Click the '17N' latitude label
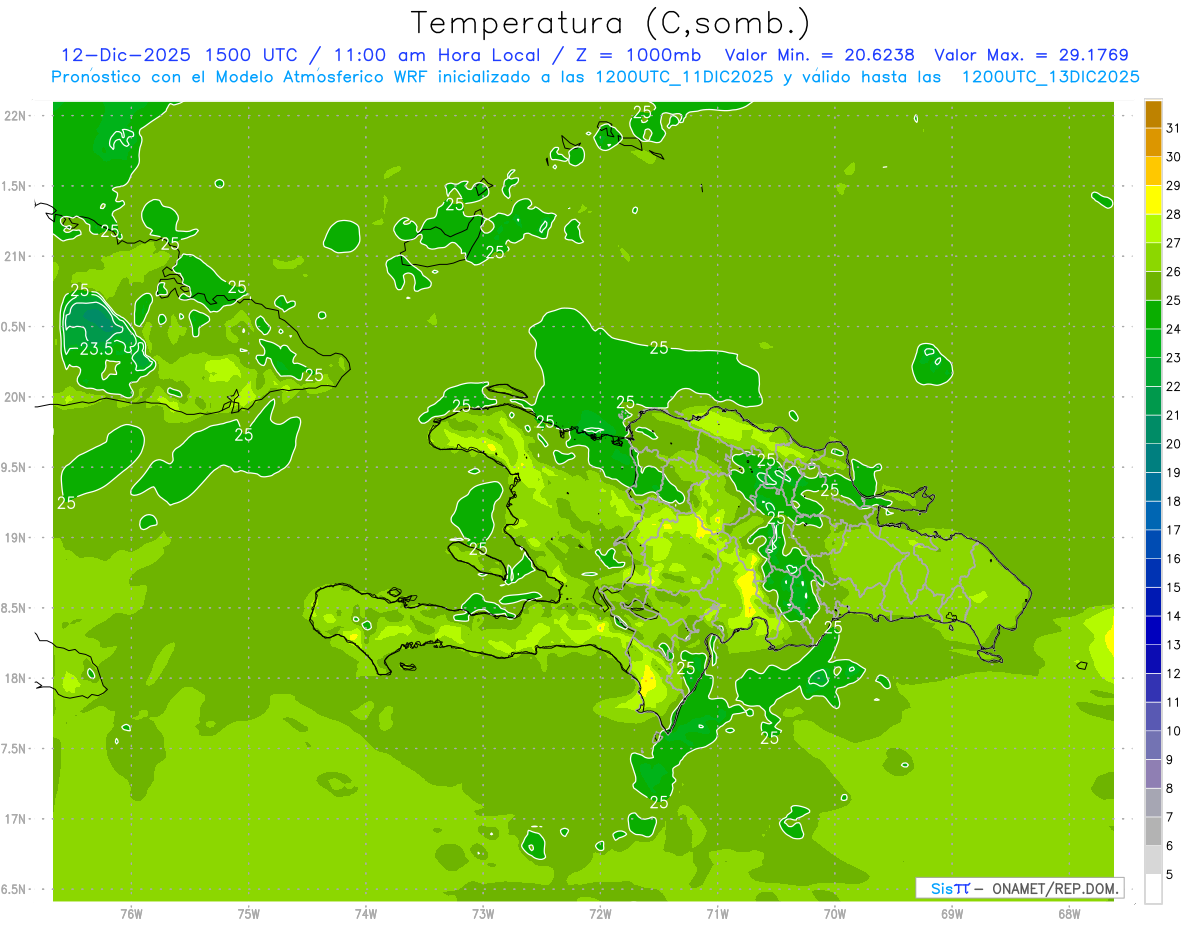Image resolution: width=1200 pixels, height=927 pixels. (16, 819)
